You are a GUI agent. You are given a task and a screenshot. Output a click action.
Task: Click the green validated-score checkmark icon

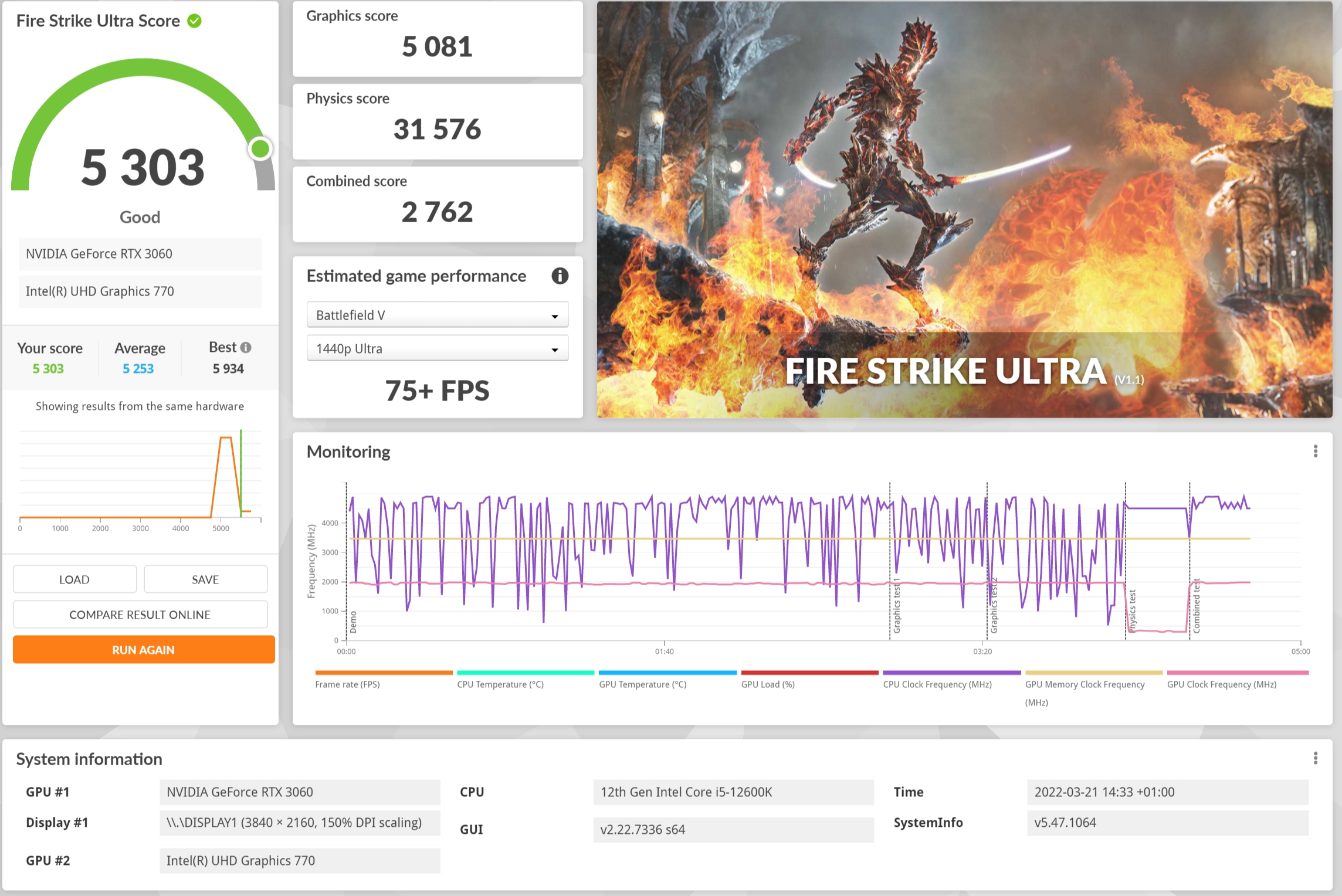tap(194, 21)
